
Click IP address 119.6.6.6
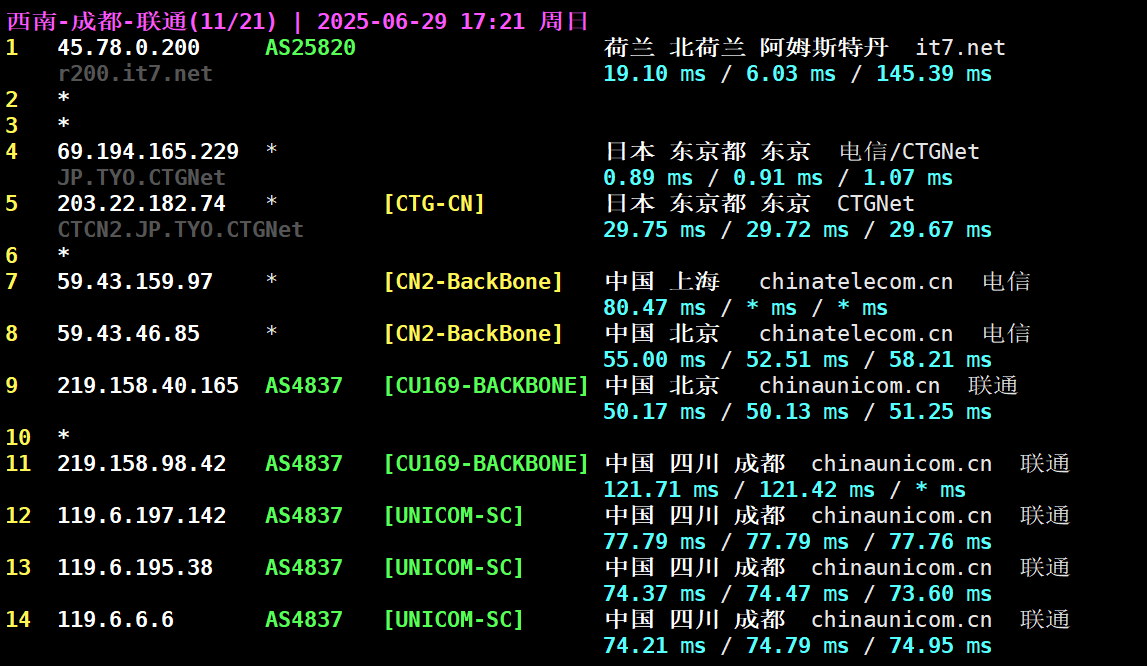(x=116, y=619)
